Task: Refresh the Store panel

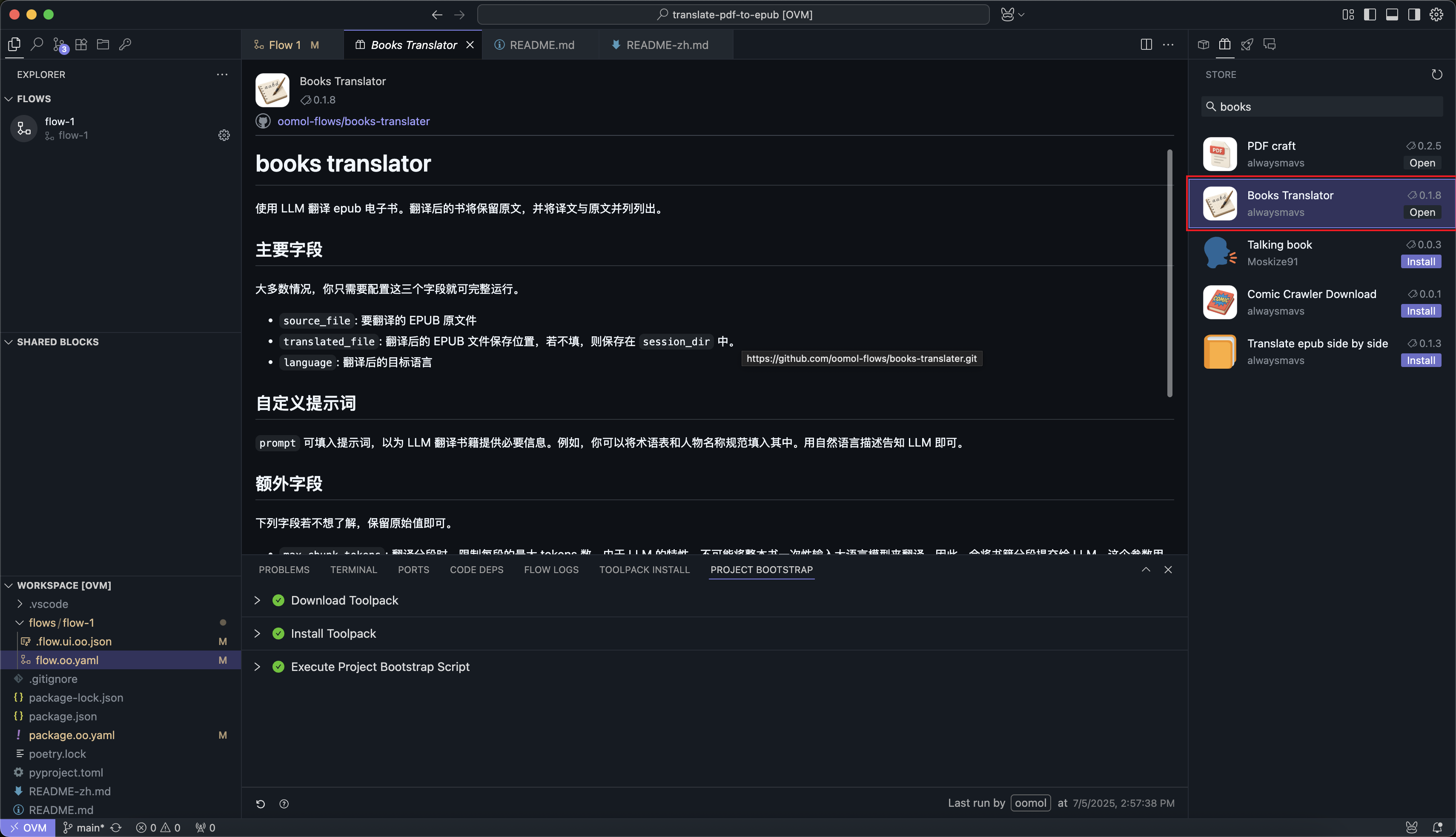Action: click(1436, 75)
